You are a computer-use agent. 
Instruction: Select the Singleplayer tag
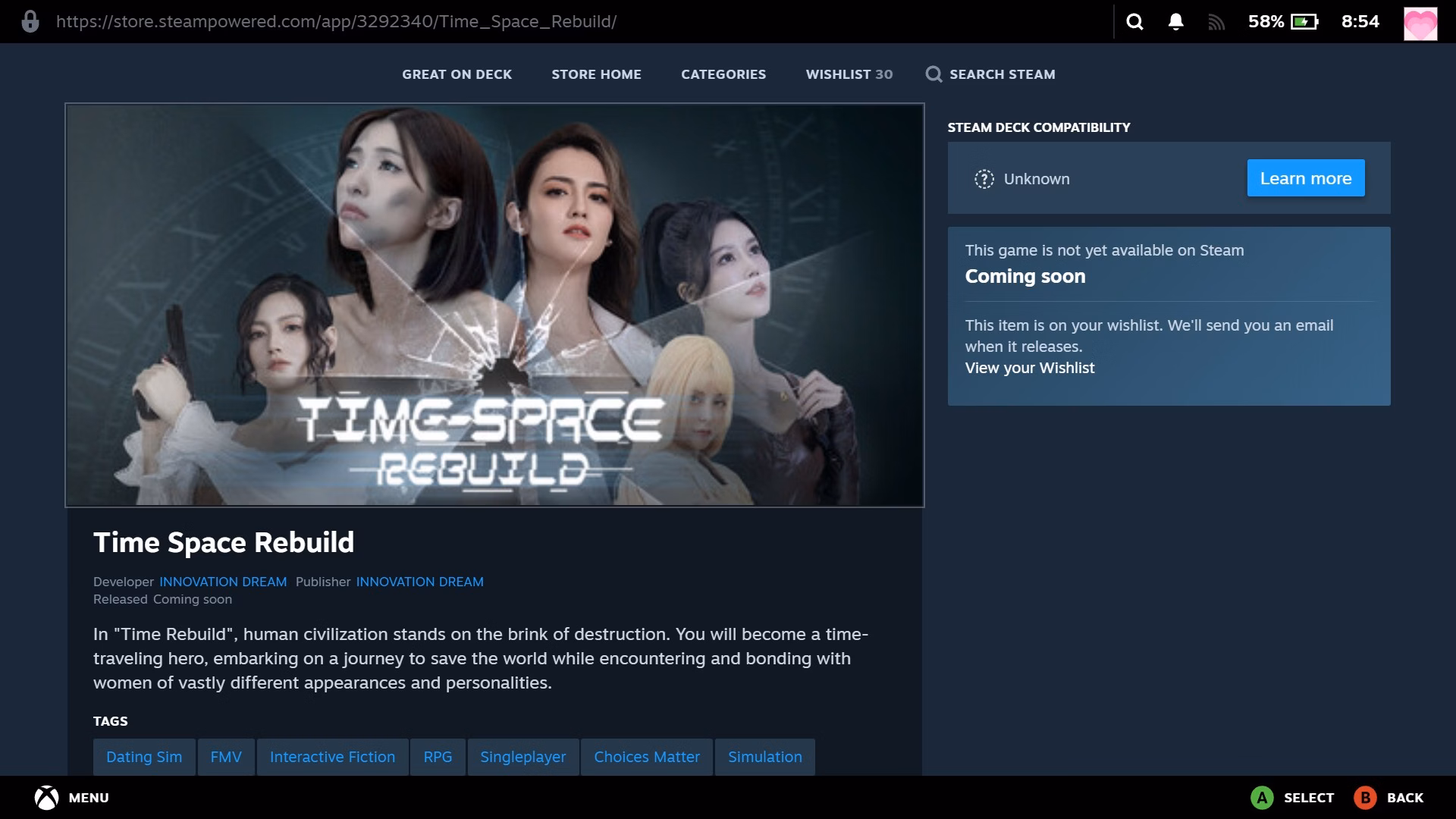coord(523,757)
